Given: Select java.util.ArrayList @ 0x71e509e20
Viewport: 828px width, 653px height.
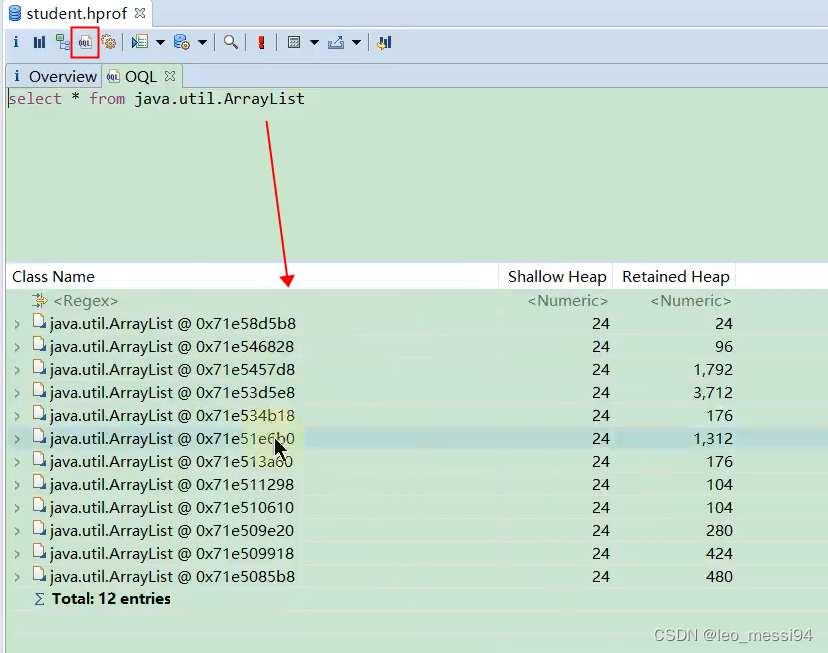Looking at the screenshot, I should (172, 531).
